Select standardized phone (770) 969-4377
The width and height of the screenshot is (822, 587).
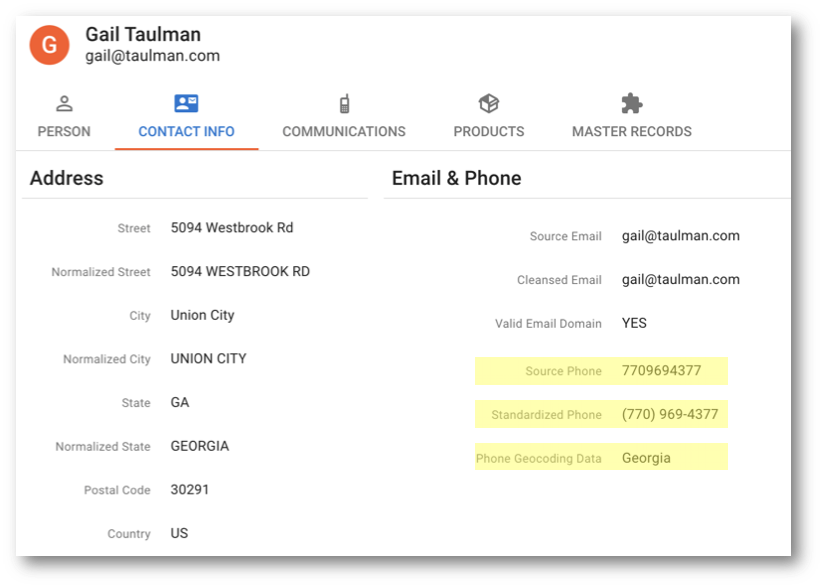[x=670, y=415]
